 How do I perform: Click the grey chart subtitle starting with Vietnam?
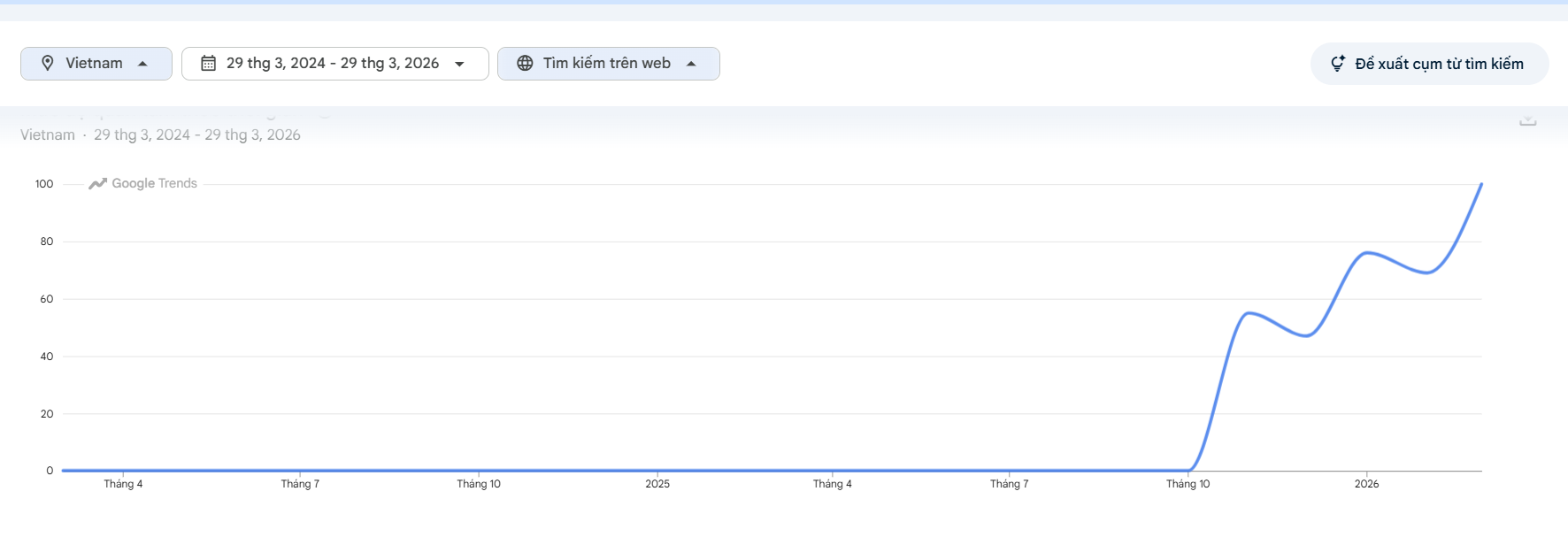click(x=160, y=135)
